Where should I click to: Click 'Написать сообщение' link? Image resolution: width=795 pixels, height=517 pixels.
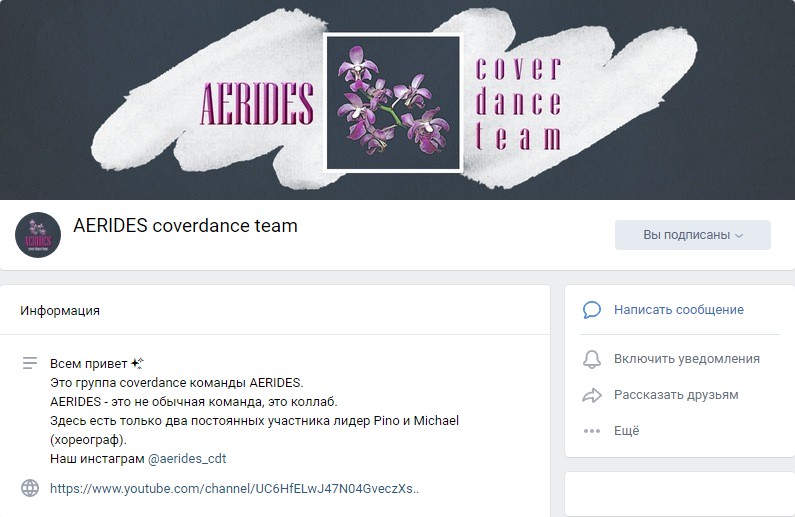pos(678,310)
